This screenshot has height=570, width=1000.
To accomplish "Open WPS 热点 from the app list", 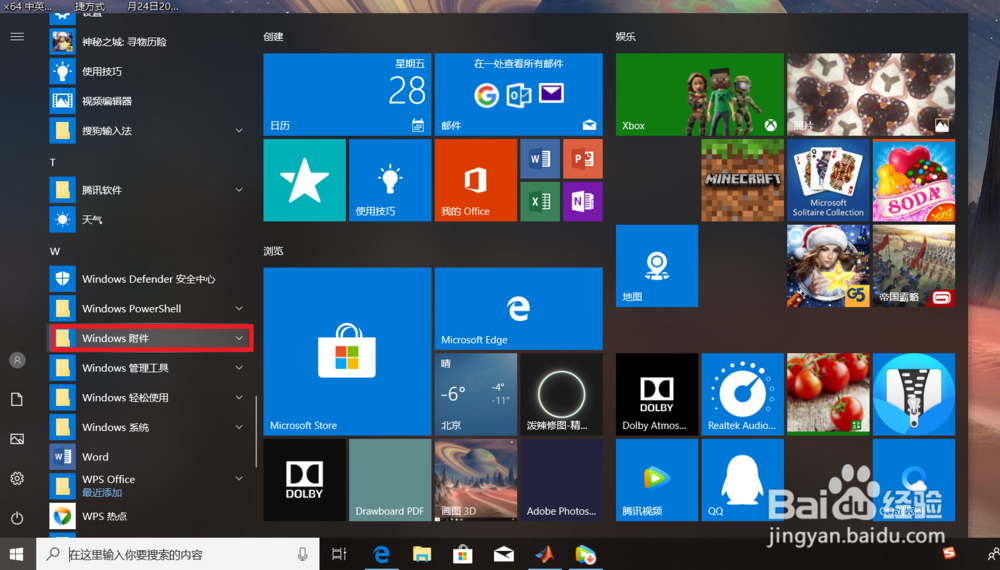I will point(149,516).
